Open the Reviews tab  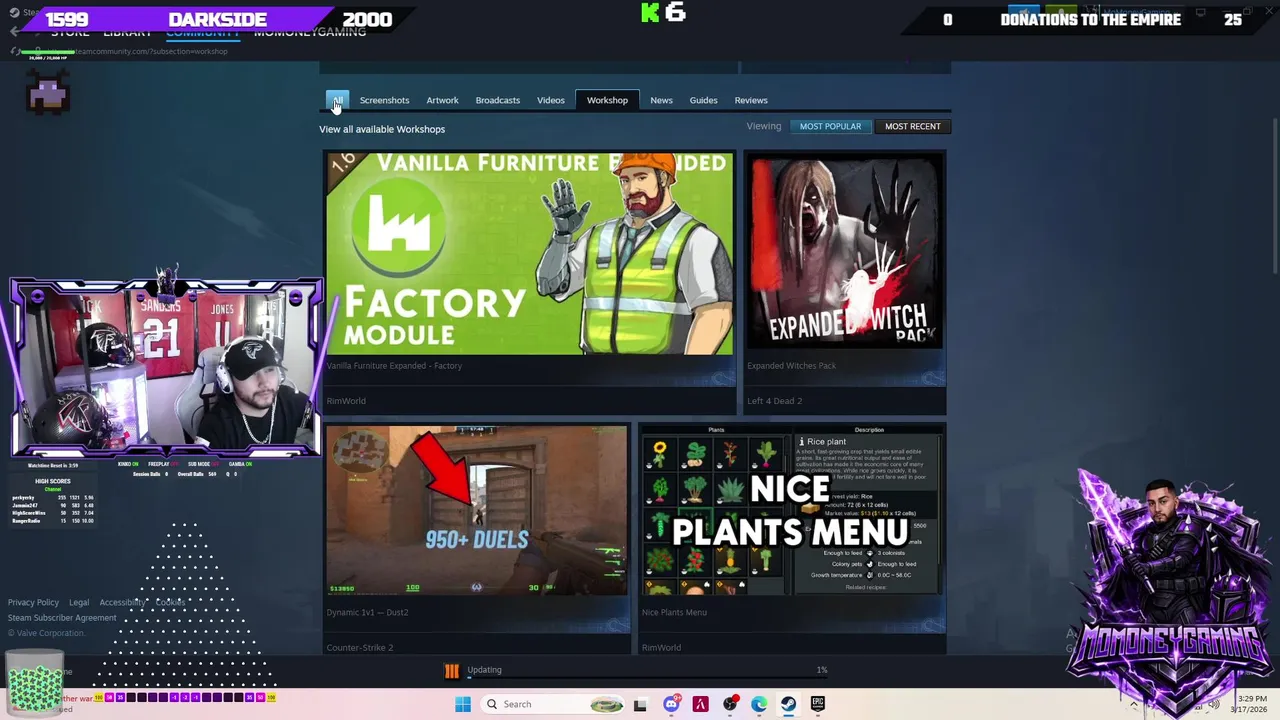[x=751, y=100]
